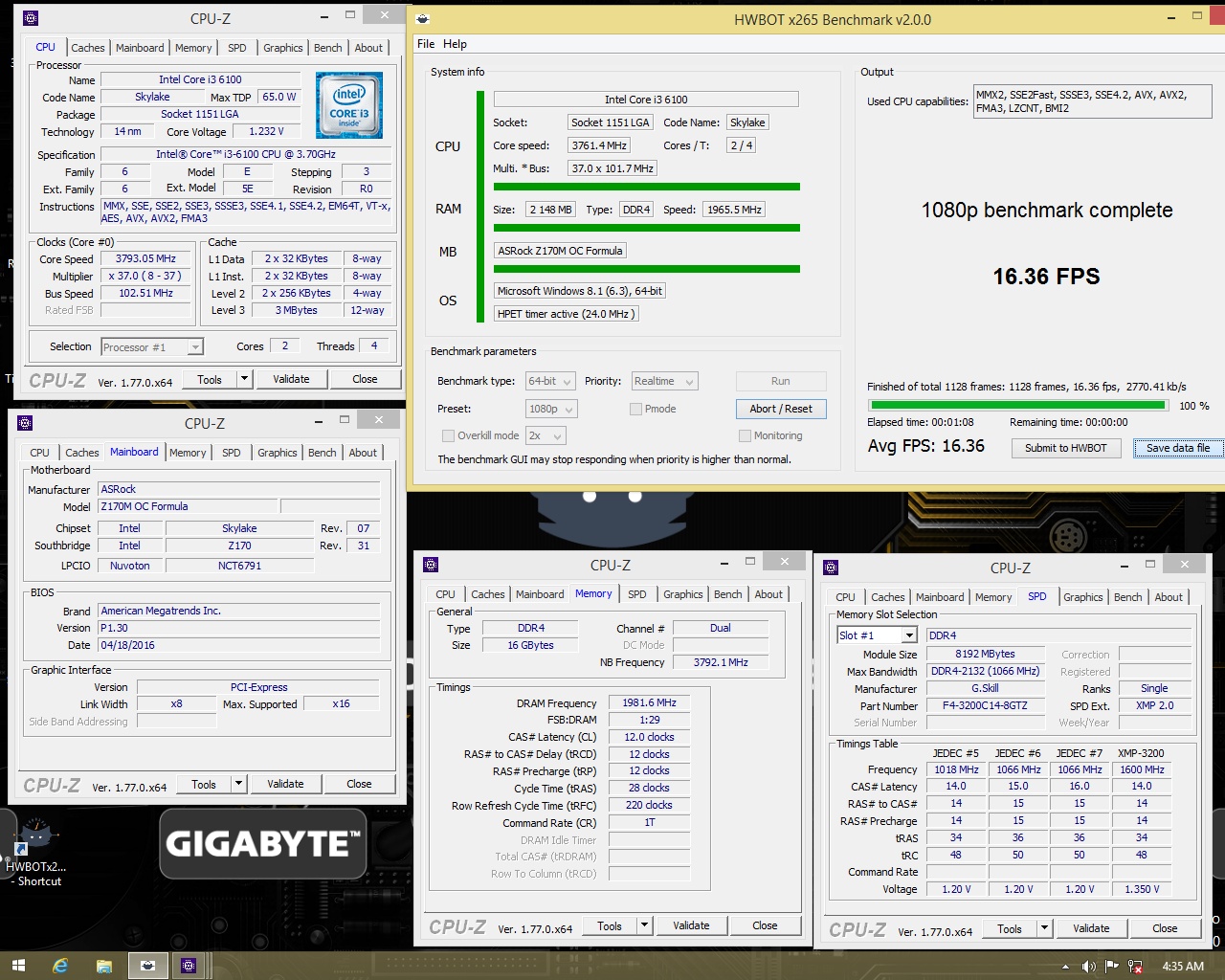
Task: Click the F4-3200C14-8GTZ part number
Action: 985,705
